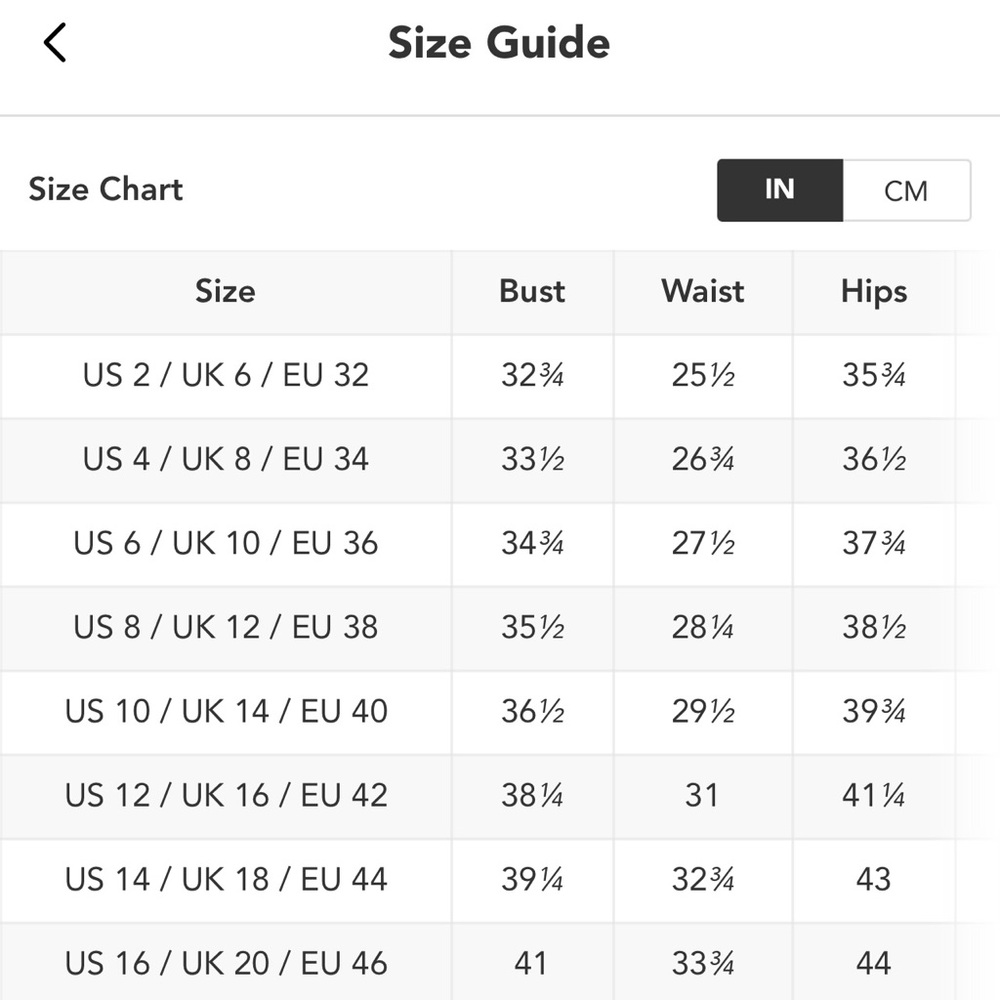
Task: Click the Bust column header
Action: click(x=533, y=291)
